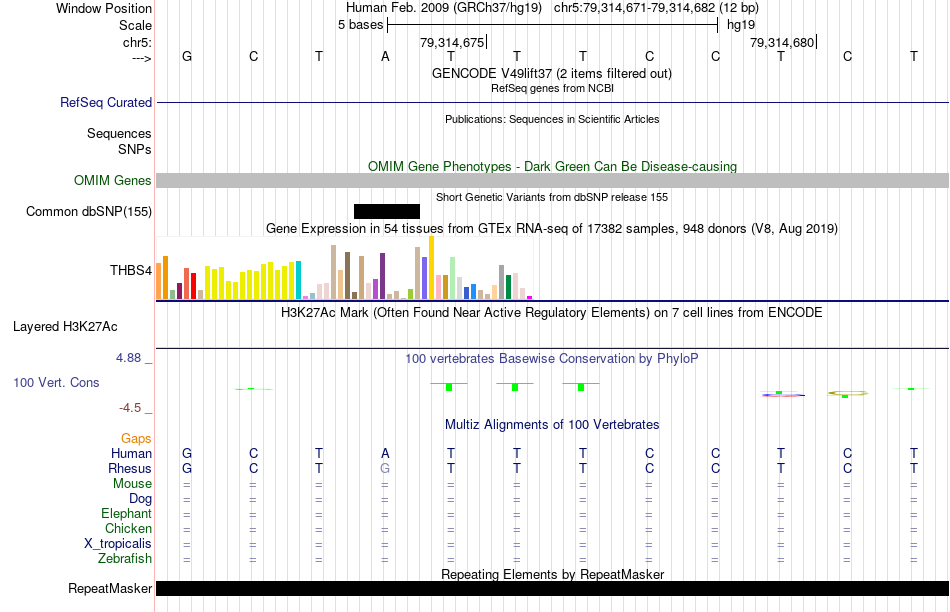The image size is (950, 612).
Task: Click the RepeatMasker track label
Action: (110, 588)
